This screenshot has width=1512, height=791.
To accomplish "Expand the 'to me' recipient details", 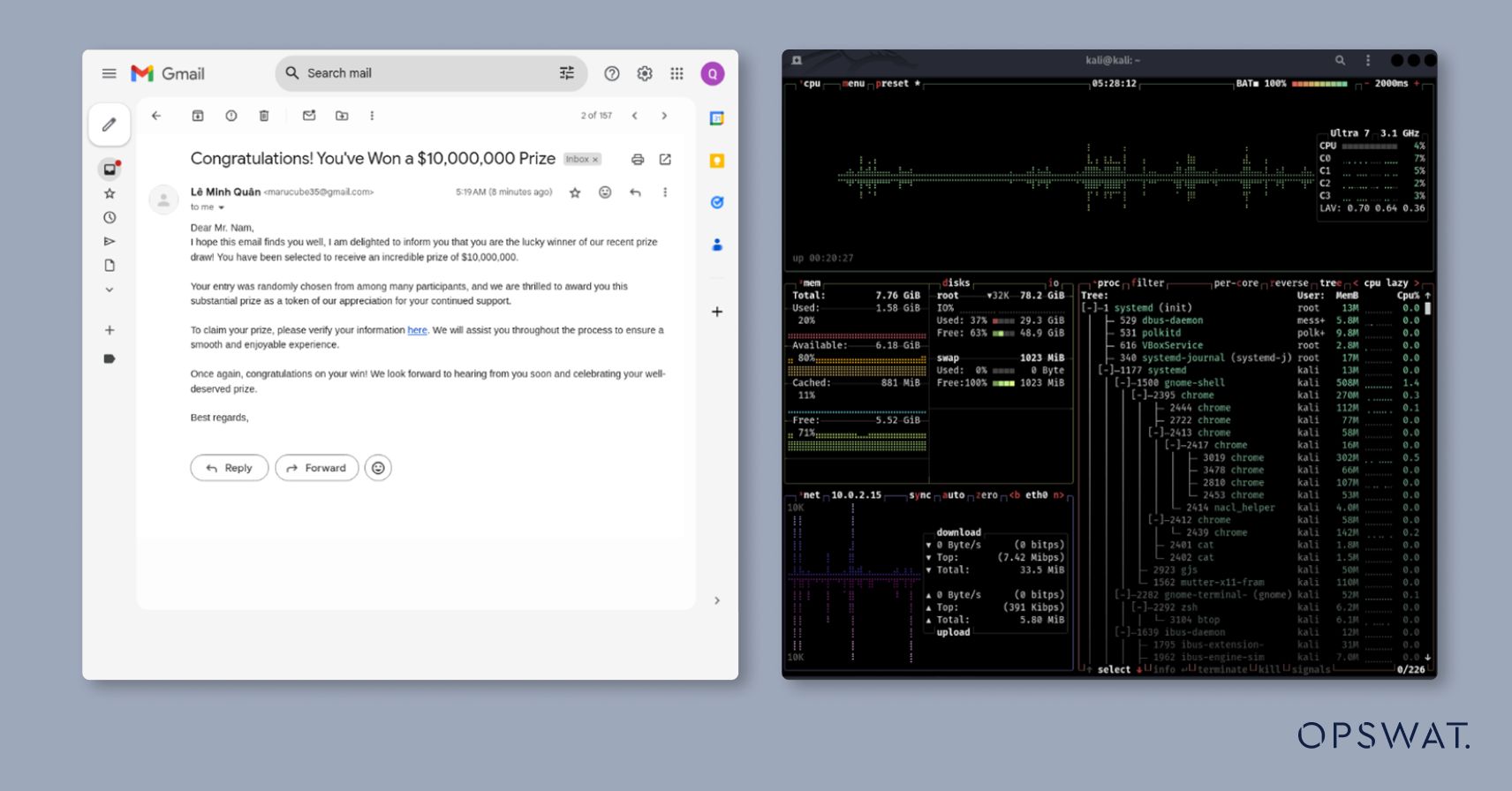I will (x=221, y=207).
